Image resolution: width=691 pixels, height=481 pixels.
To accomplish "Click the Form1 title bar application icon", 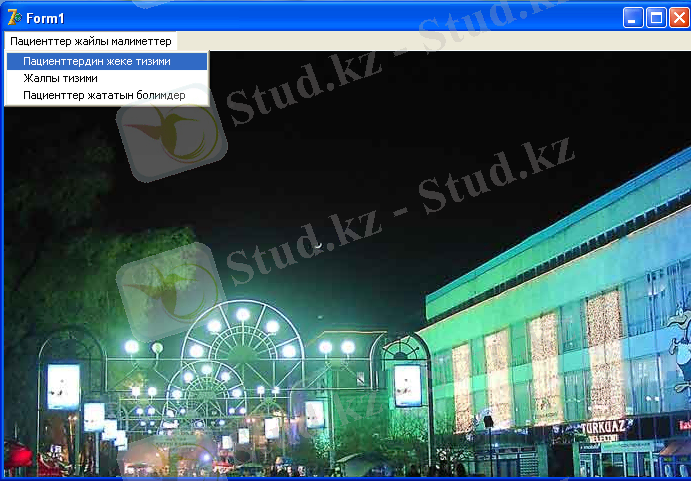I will (x=15, y=18).
